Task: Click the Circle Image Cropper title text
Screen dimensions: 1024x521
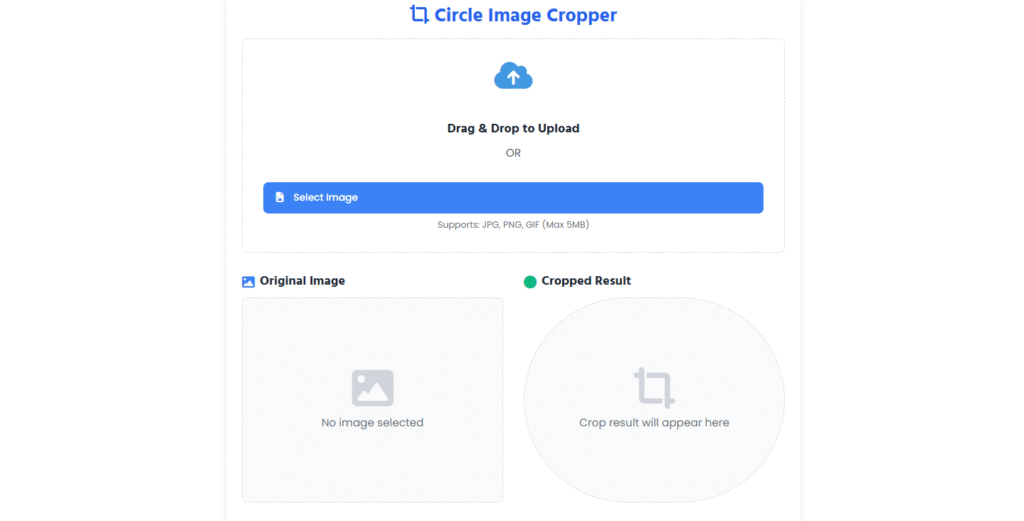Action: click(525, 15)
